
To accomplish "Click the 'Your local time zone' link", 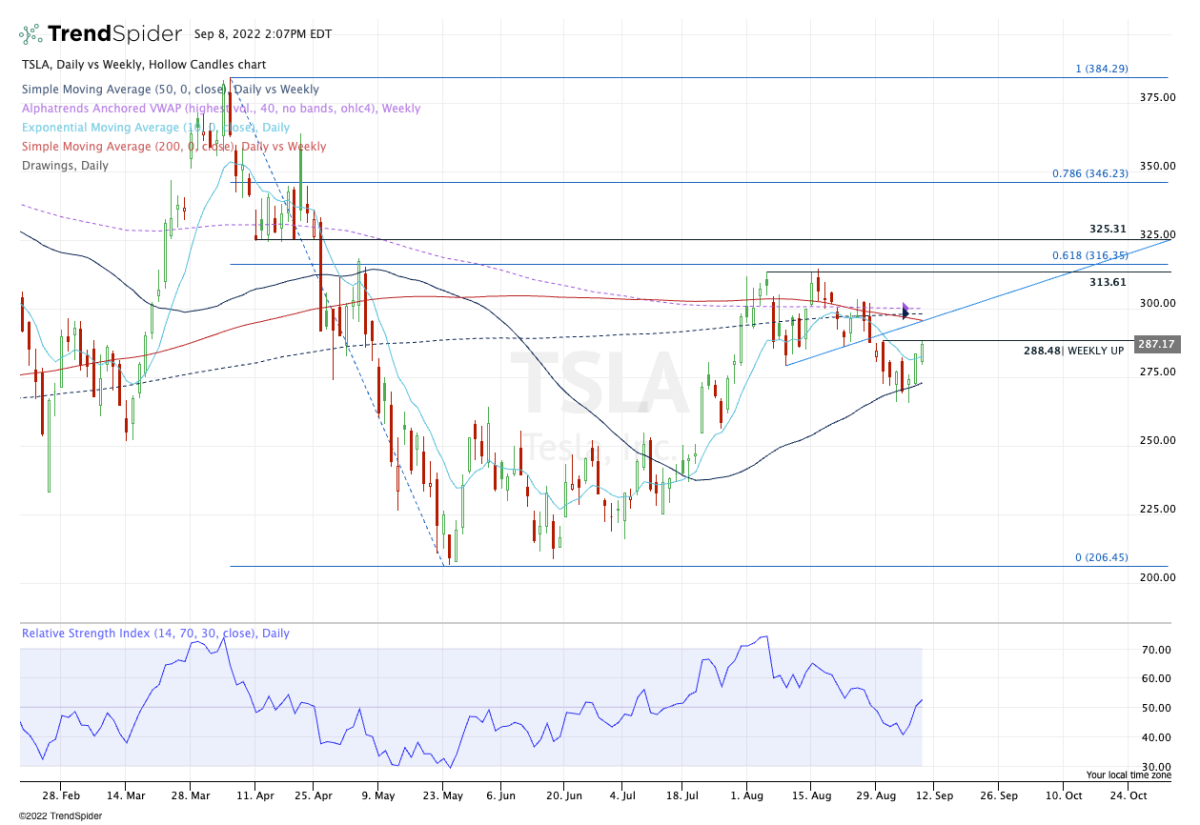I will pos(1129,775).
